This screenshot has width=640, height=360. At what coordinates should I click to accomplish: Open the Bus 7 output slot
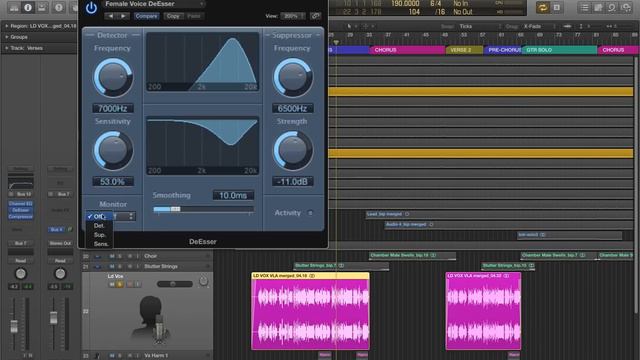[x=20, y=243]
